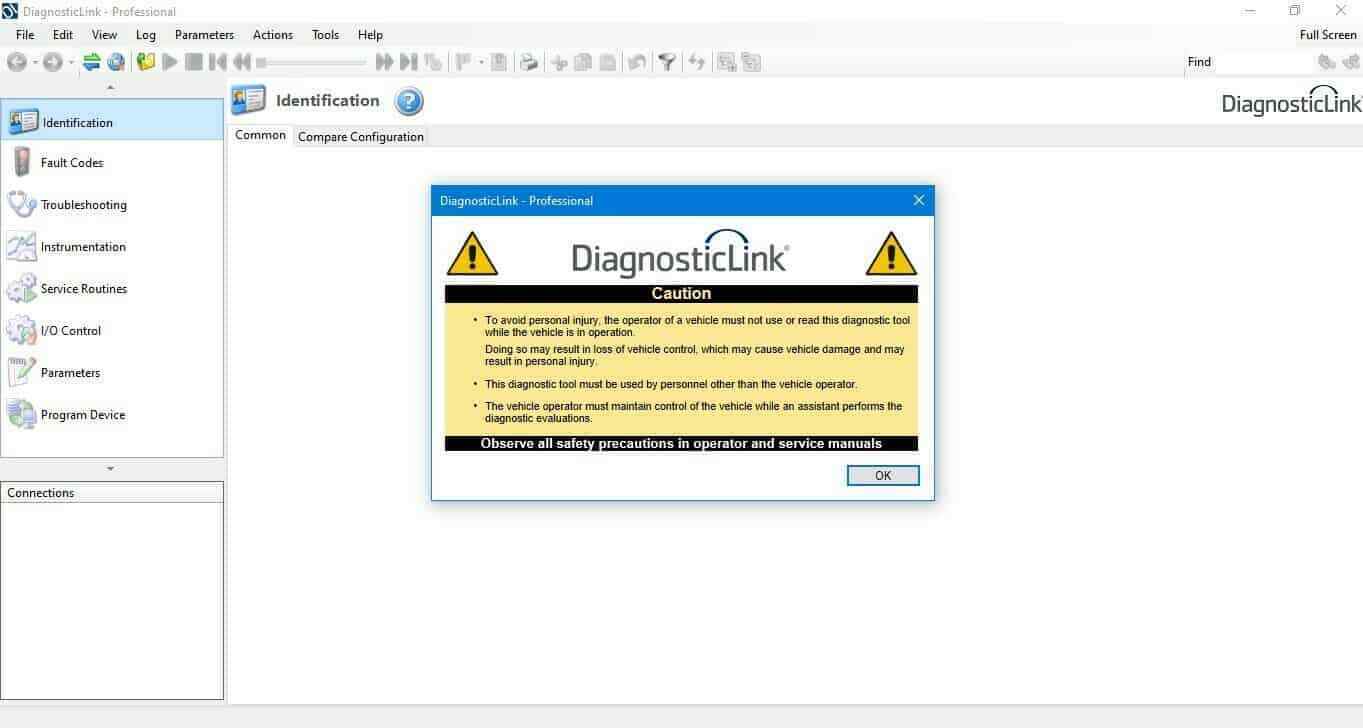Select Parameters in the sidebar
The height and width of the screenshot is (728, 1363).
coord(112,373)
